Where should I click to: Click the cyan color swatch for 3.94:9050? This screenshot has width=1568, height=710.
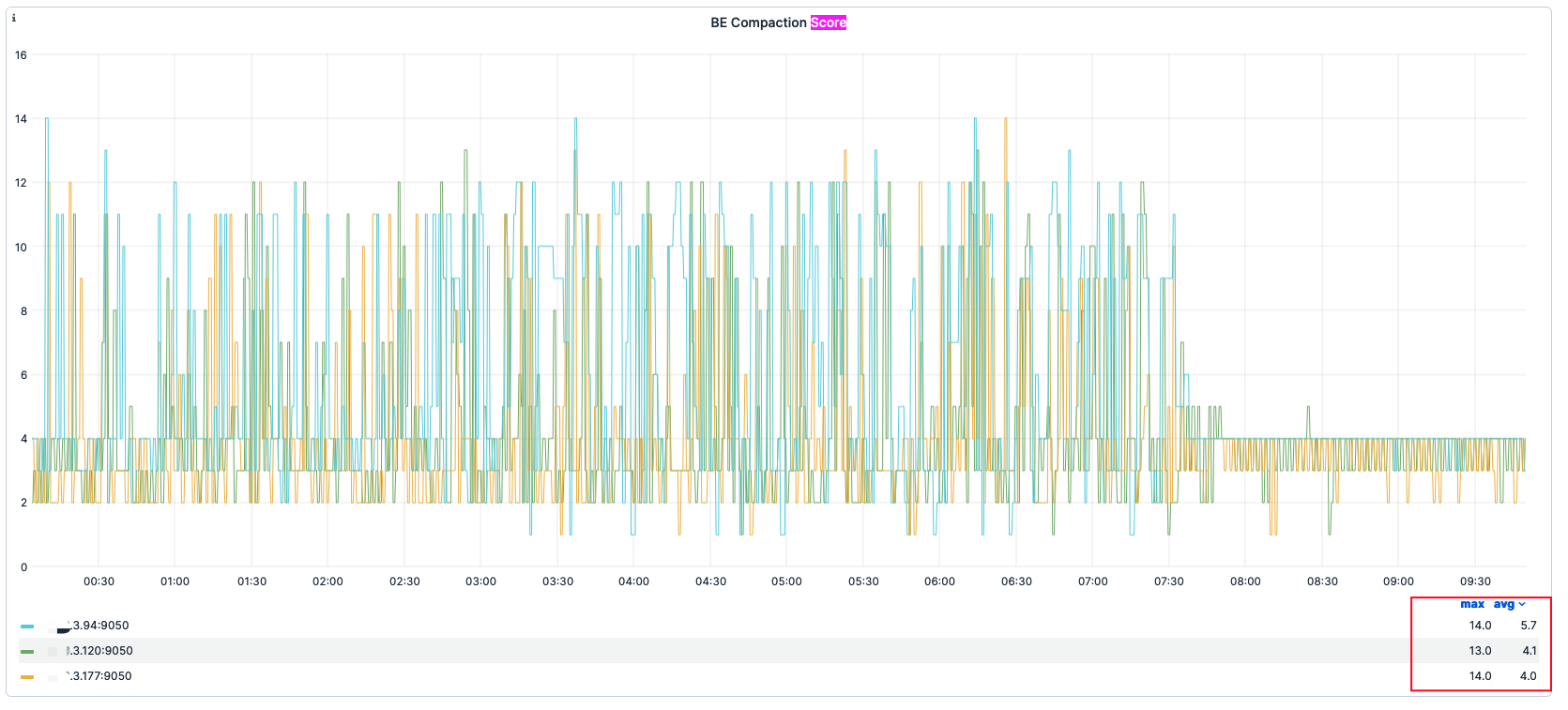coord(27,627)
